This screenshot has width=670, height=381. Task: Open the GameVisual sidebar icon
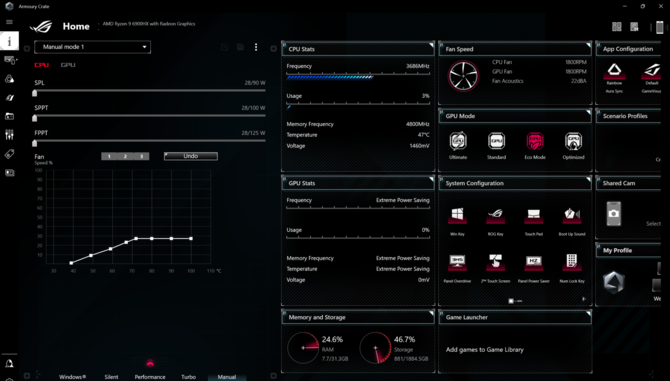(9, 98)
